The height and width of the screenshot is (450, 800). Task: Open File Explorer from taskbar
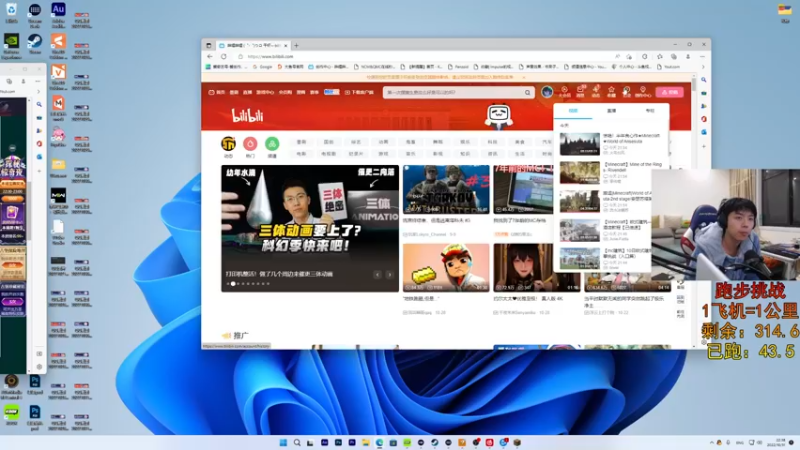366,442
